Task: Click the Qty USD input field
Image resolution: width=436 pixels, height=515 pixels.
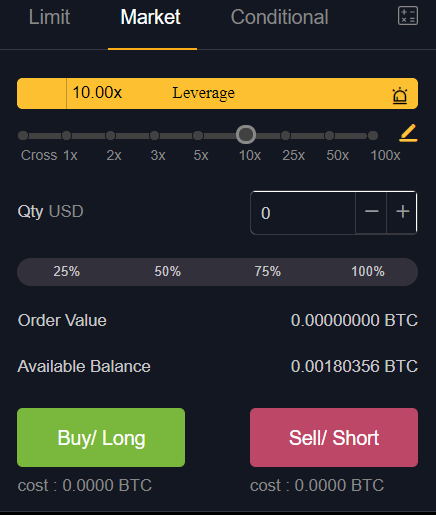Action: [x=303, y=213]
